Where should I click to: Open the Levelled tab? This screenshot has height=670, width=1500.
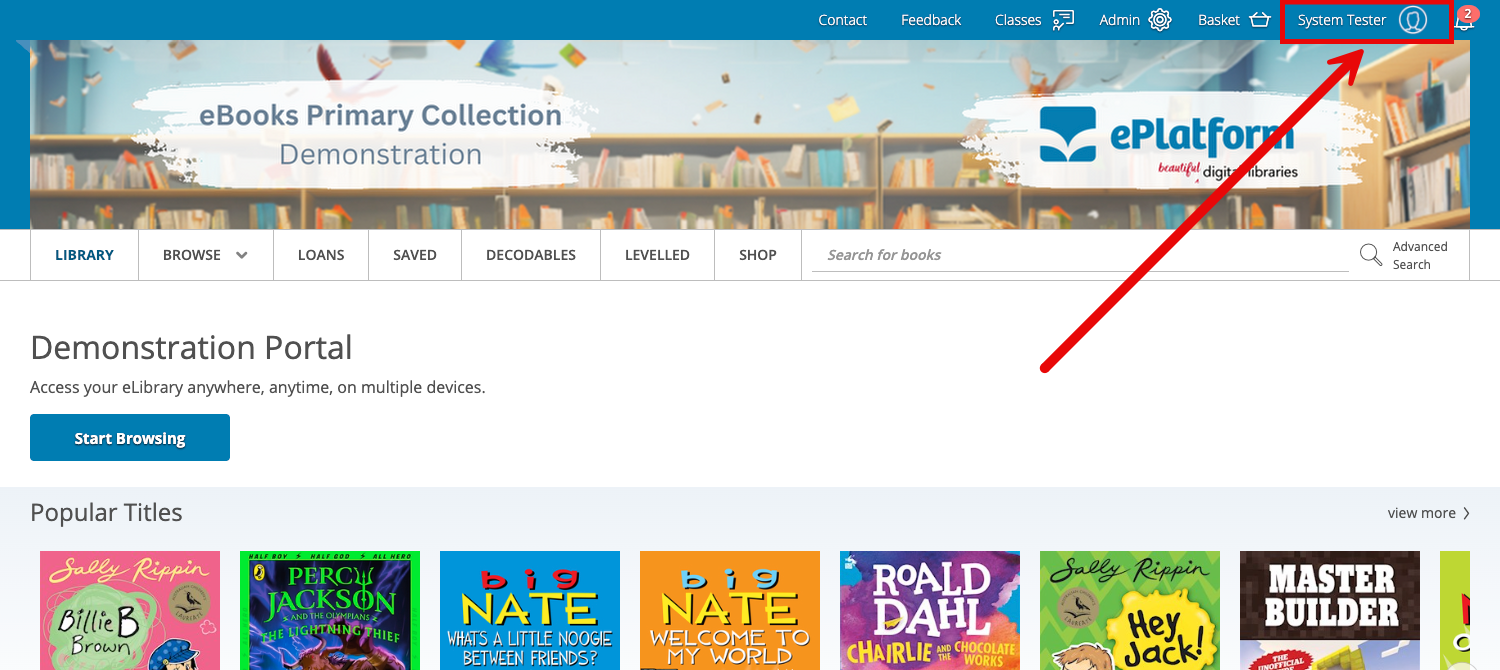[x=657, y=255]
